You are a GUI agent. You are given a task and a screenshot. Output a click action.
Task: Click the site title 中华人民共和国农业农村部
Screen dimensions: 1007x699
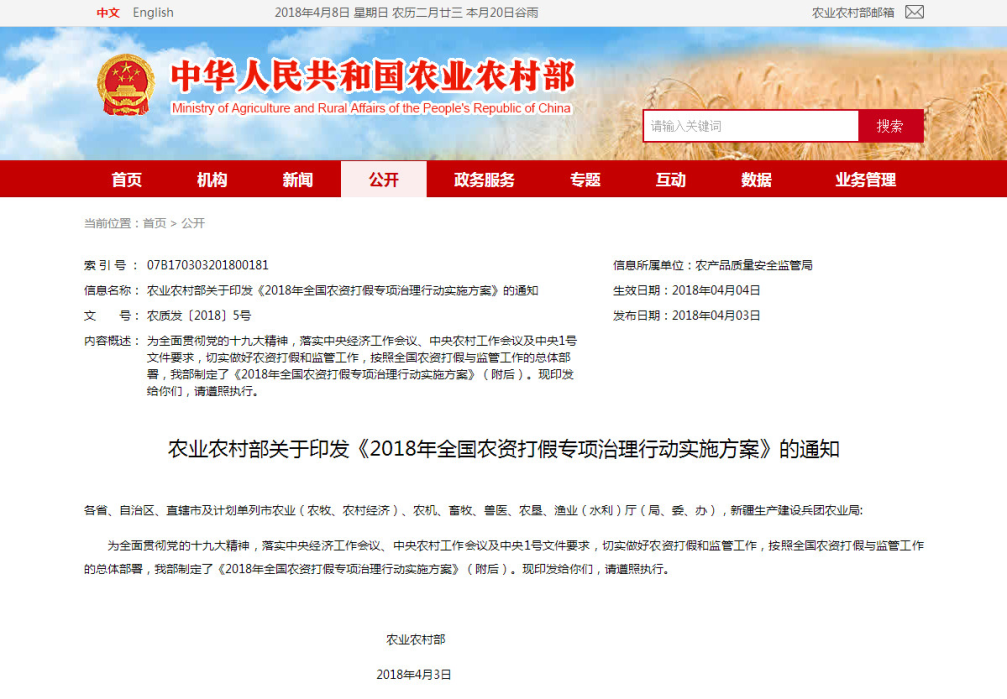coord(372,76)
